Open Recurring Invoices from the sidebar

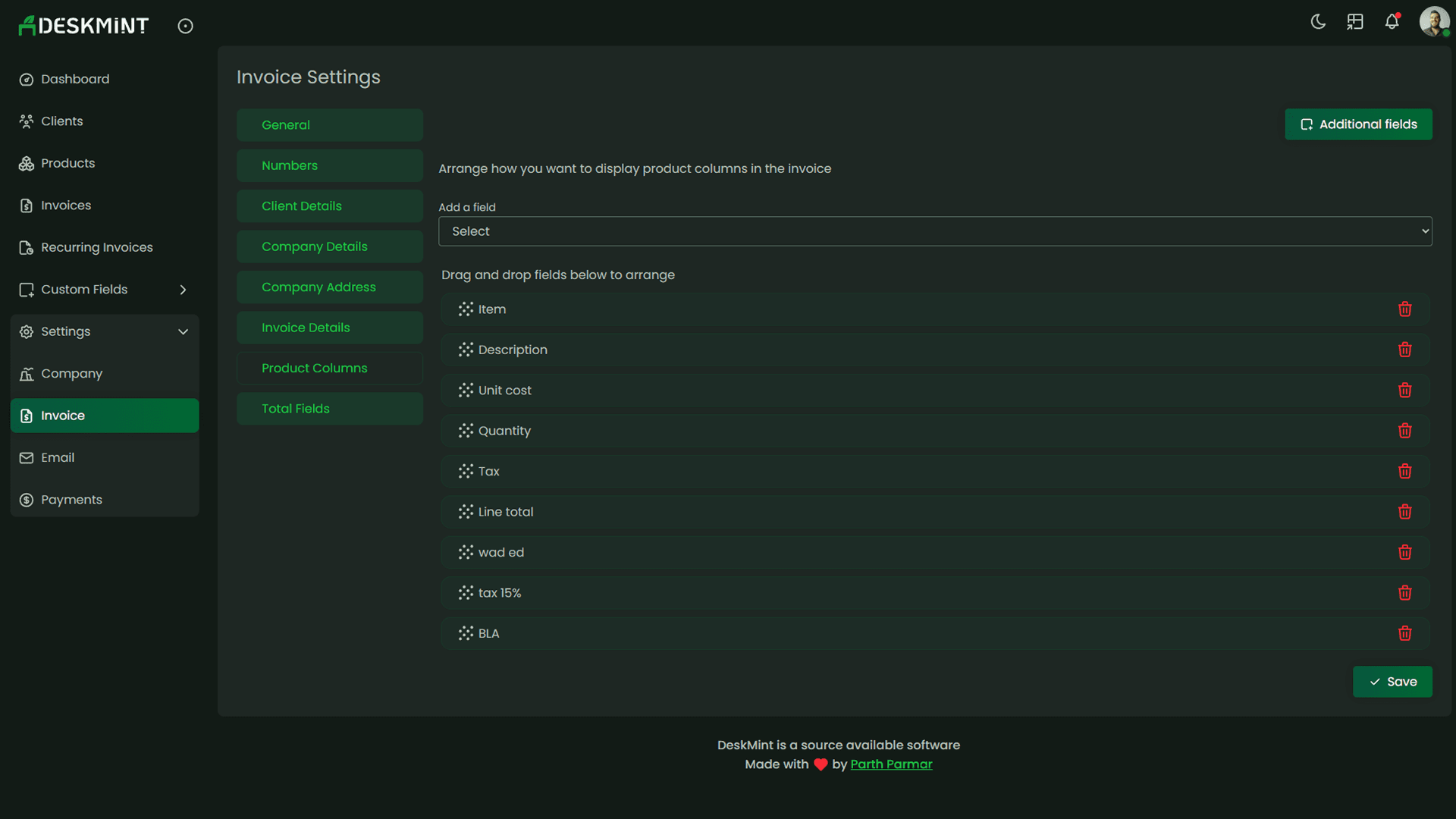tap(96, 247)
